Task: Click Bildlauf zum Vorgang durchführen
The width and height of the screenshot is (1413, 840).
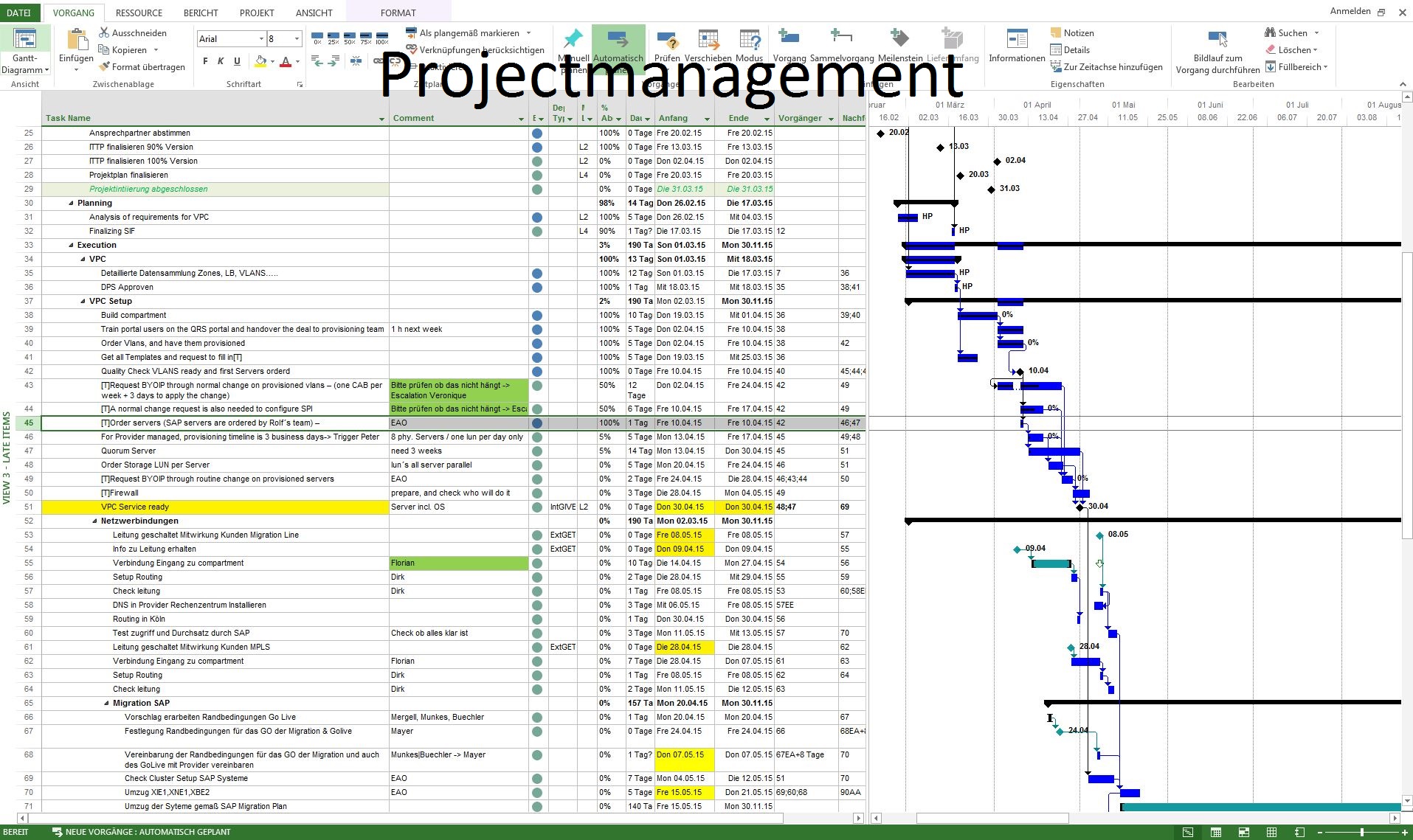Action: point(1217,50)
